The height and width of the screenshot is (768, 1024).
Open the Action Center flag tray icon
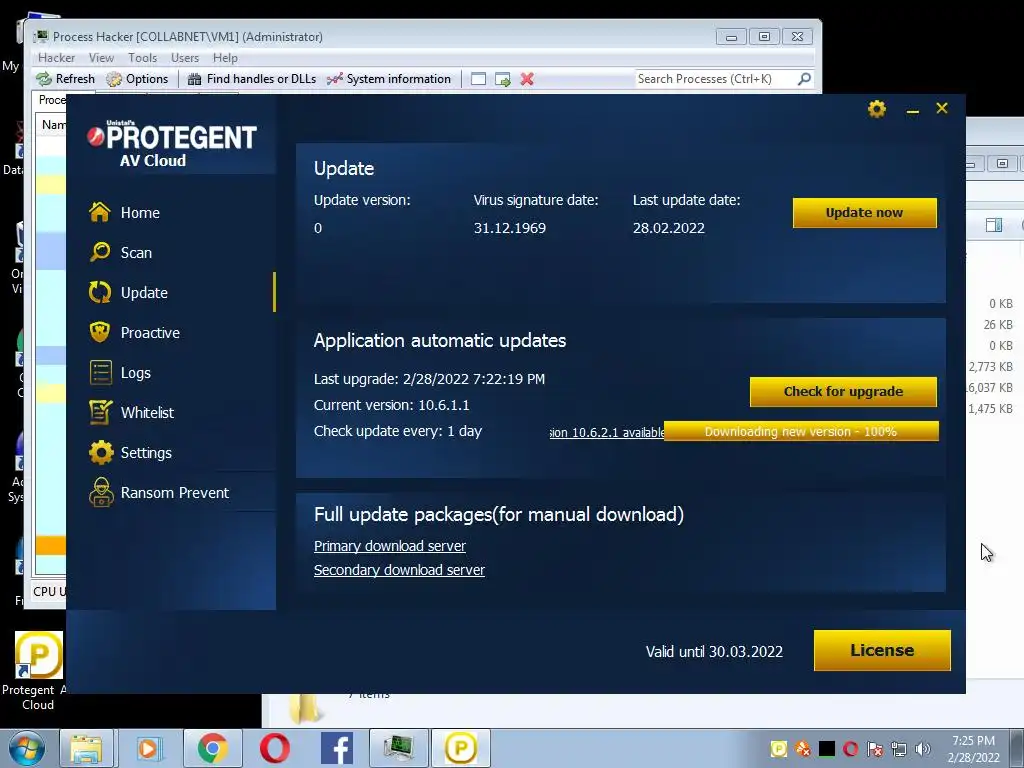pos(874,748)
